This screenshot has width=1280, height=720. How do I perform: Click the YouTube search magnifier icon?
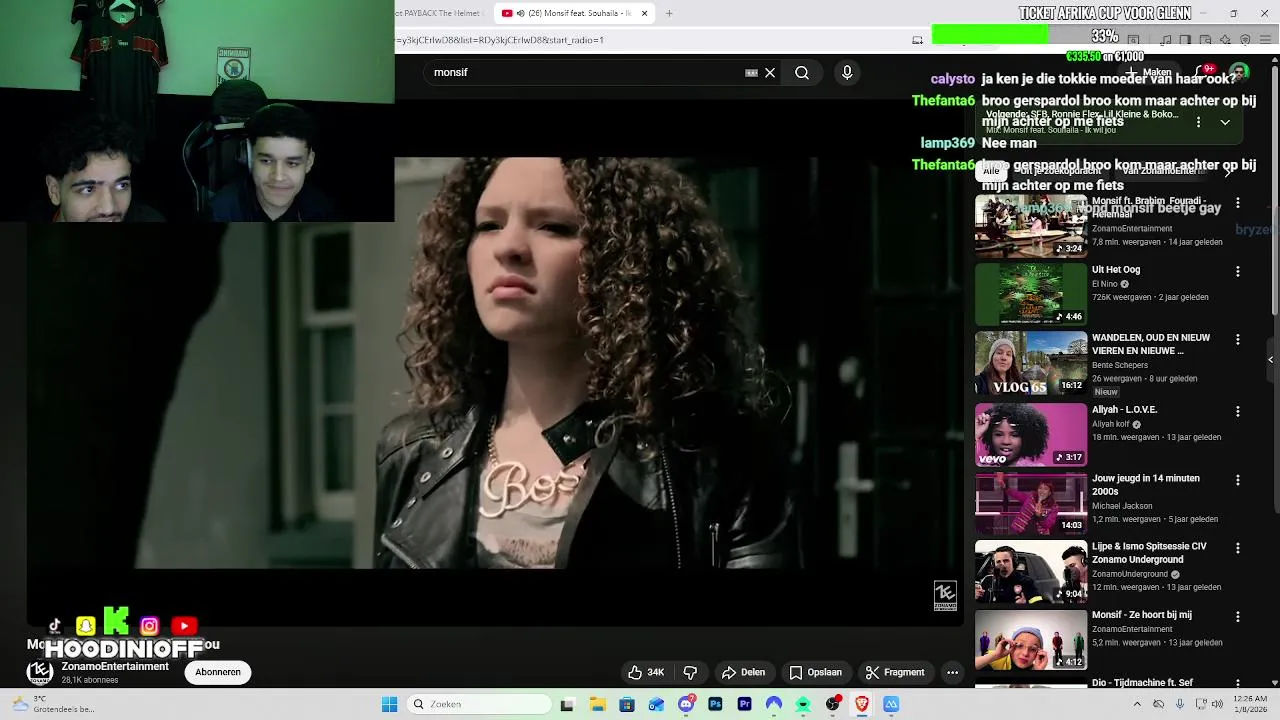[x=802, y=72]
